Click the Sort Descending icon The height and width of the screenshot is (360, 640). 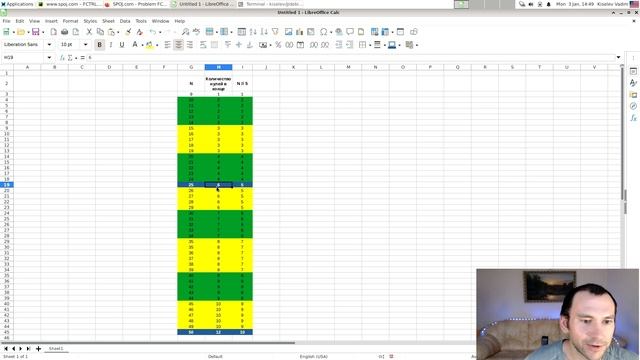pyautogui.click(x=264, y=32)
